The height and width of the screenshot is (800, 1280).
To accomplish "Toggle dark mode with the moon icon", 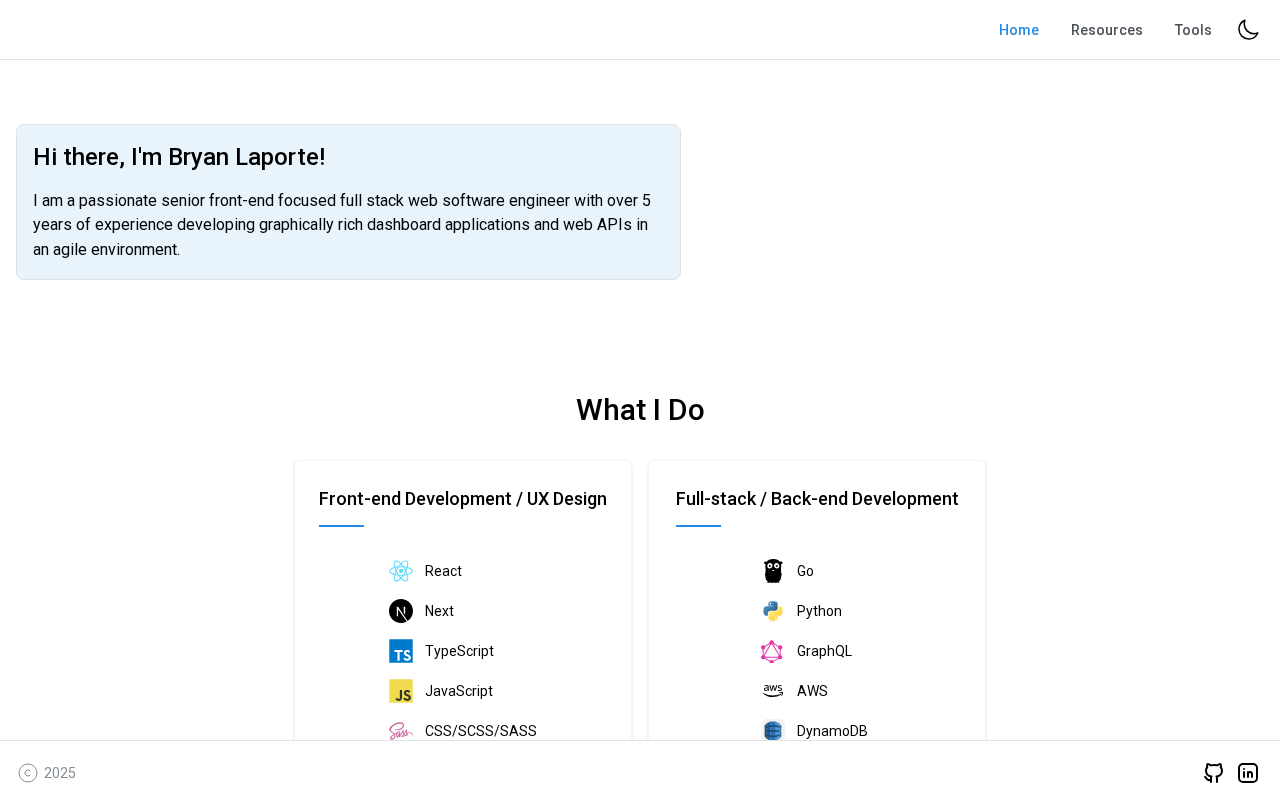I will pos(1248,30).
